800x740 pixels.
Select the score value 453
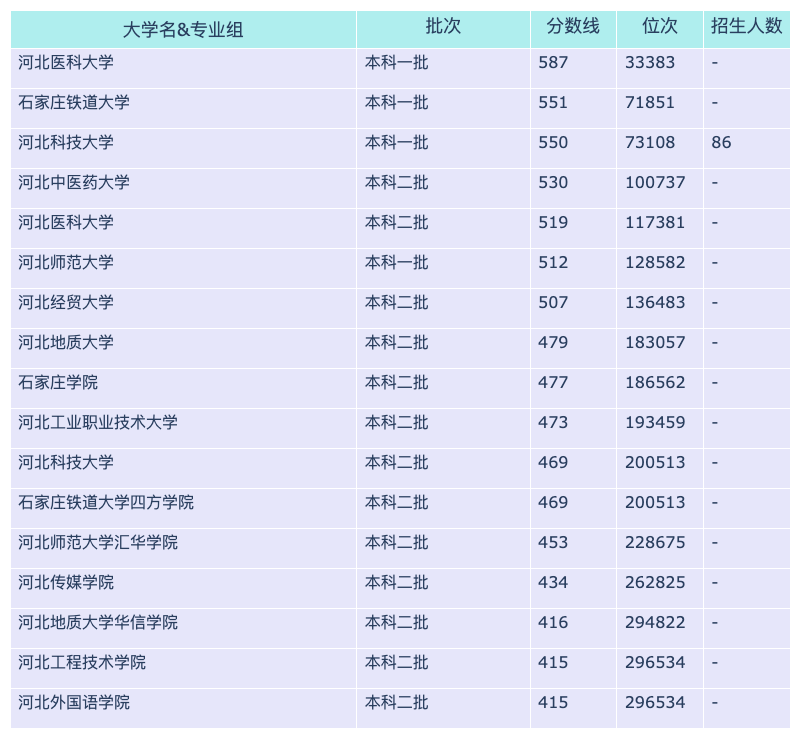pyautogui.click(x=553, y=542)
